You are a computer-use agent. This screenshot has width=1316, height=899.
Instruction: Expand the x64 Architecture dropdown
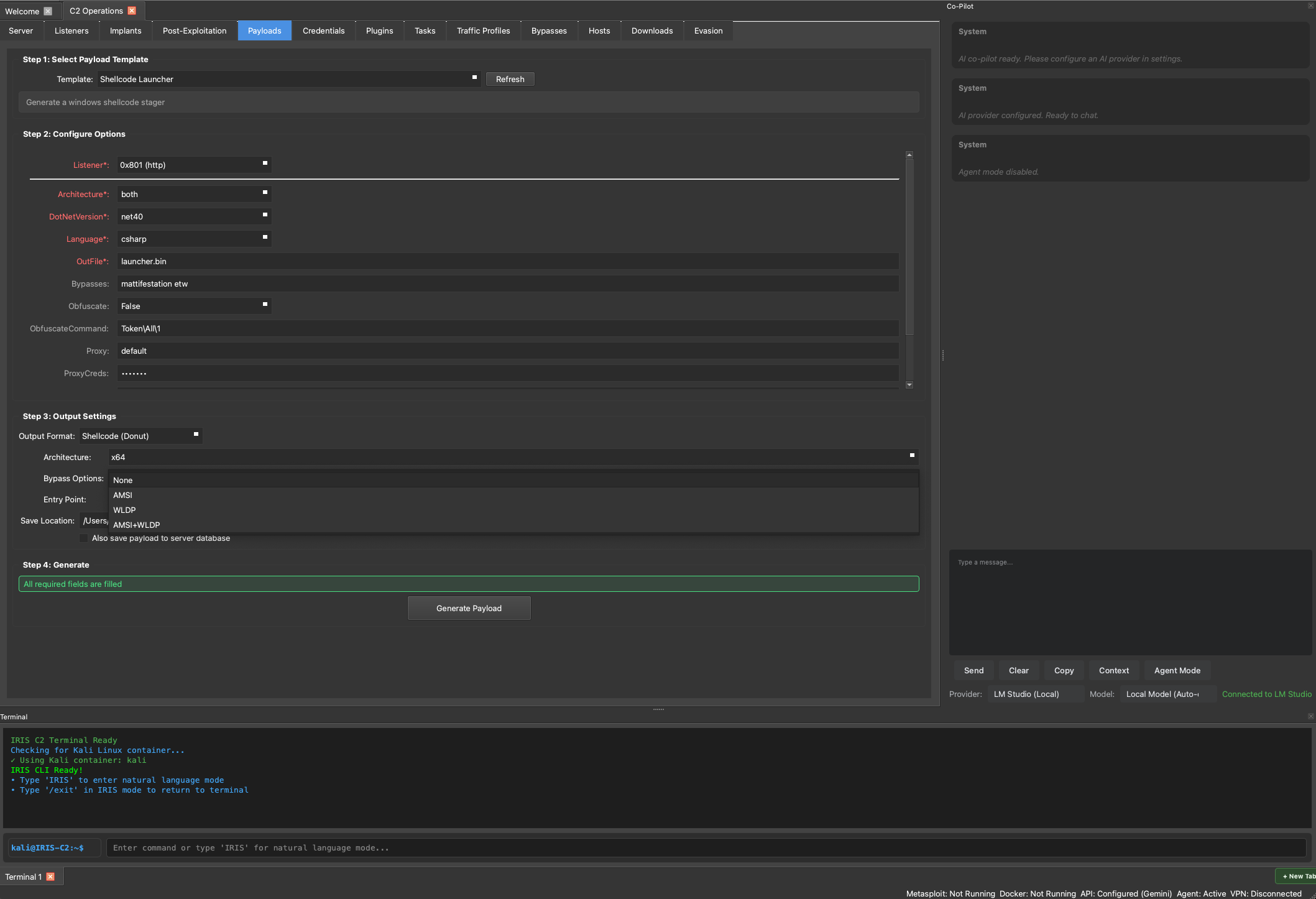coord(513,457)
